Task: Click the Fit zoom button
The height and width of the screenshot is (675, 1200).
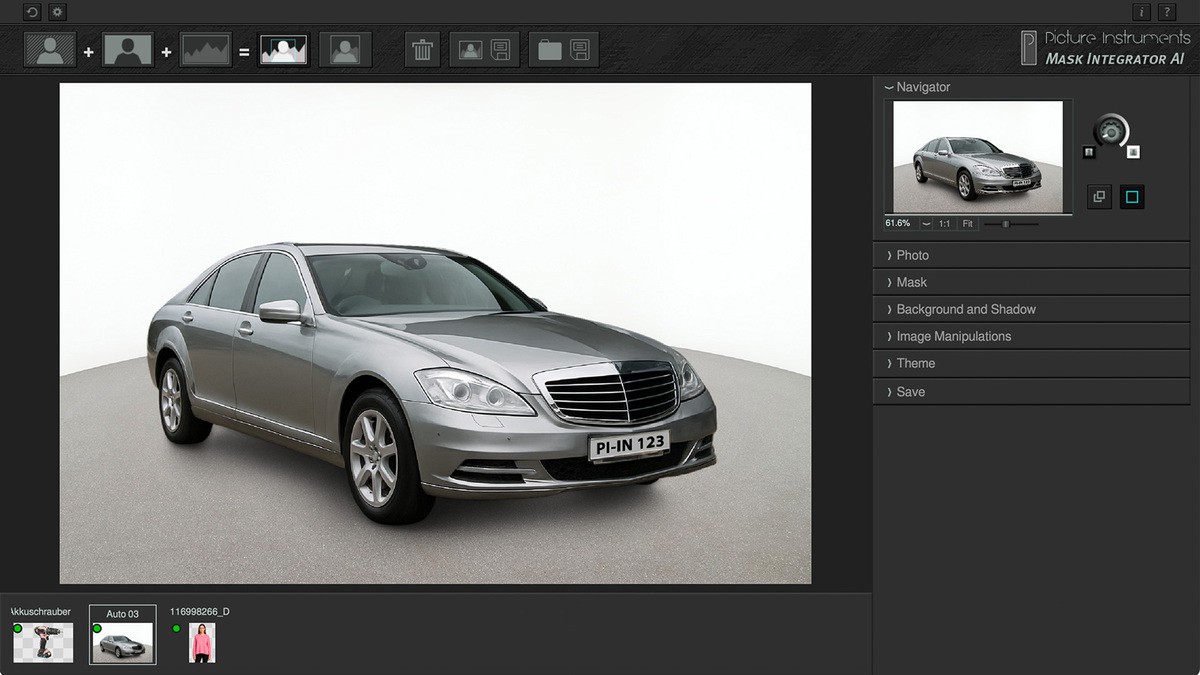Action: pos(968,224)
